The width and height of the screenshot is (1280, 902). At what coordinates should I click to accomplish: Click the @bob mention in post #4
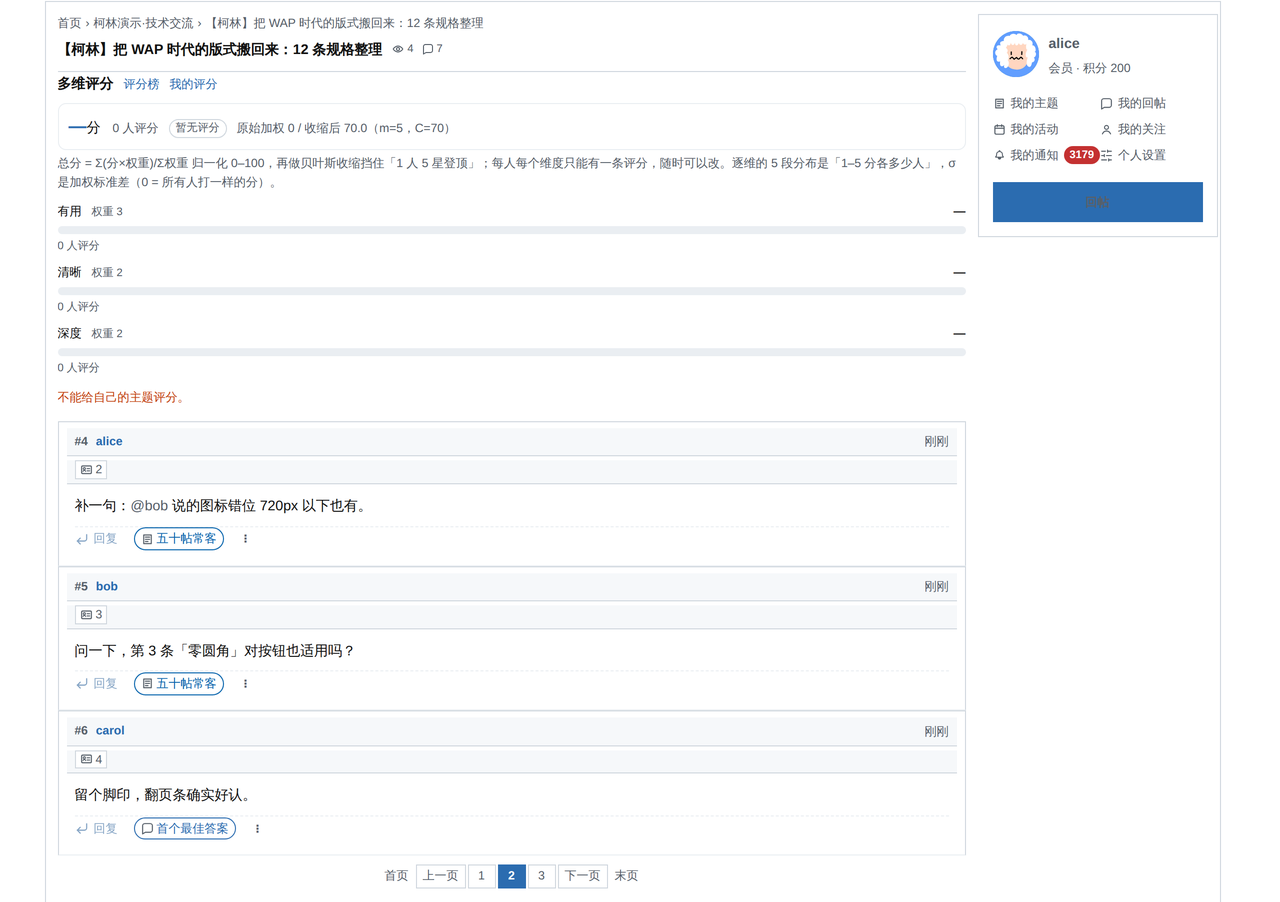[149, 506]
